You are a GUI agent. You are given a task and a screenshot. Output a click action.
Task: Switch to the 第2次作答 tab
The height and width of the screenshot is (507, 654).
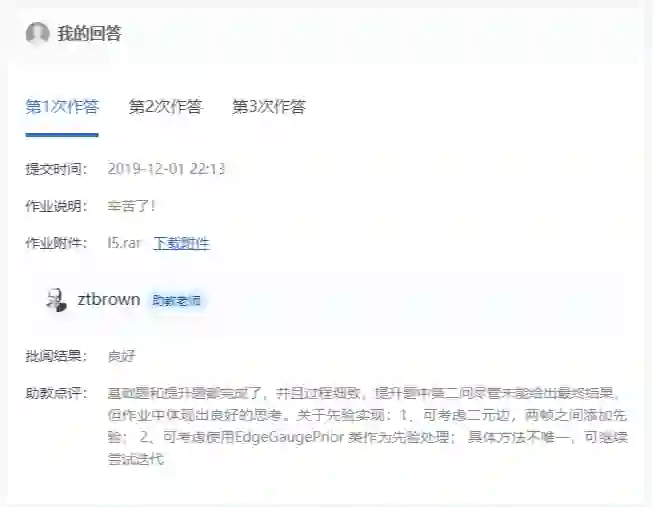click(166, 107)
